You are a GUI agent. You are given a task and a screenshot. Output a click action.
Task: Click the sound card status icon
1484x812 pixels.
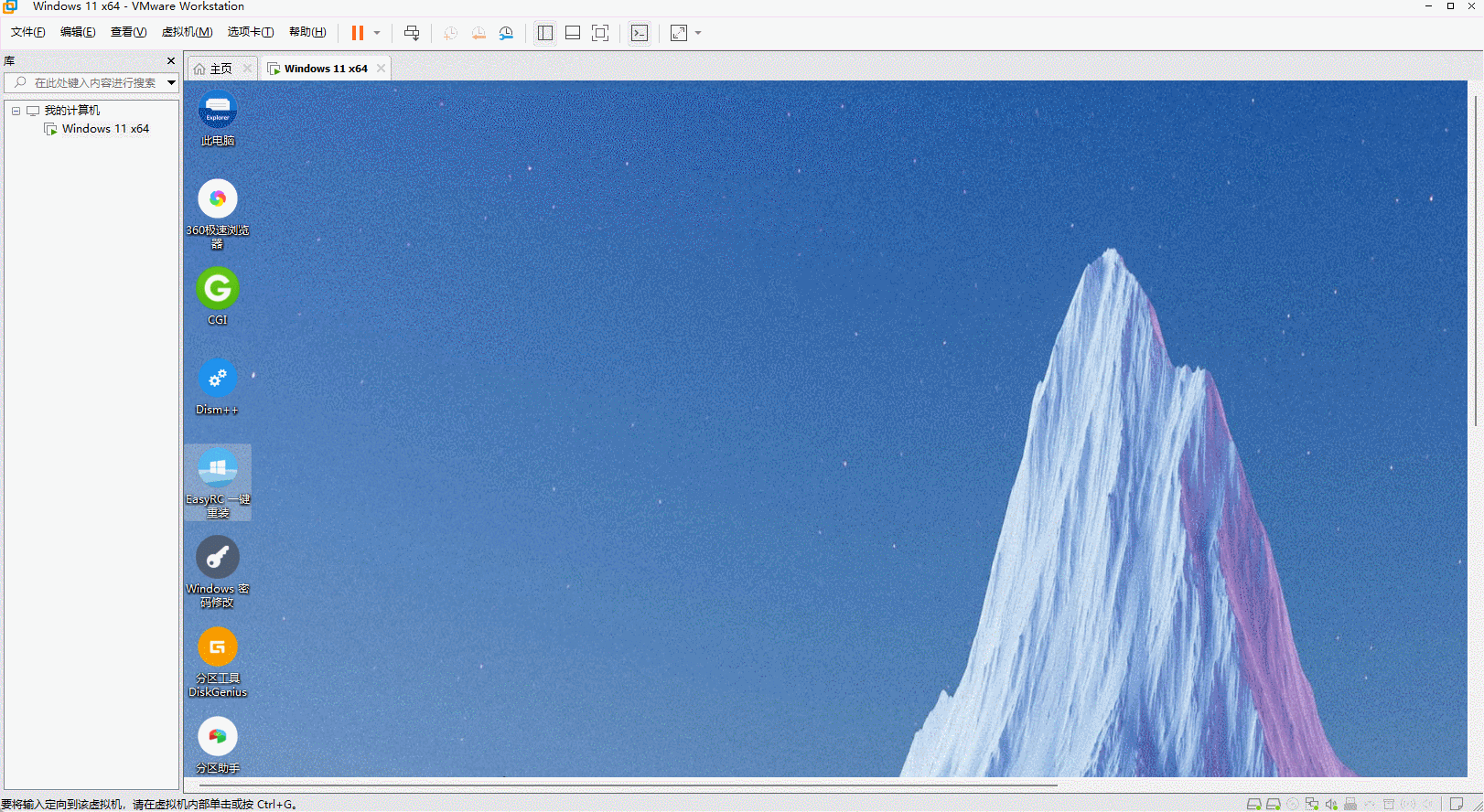click(1331, 804)
